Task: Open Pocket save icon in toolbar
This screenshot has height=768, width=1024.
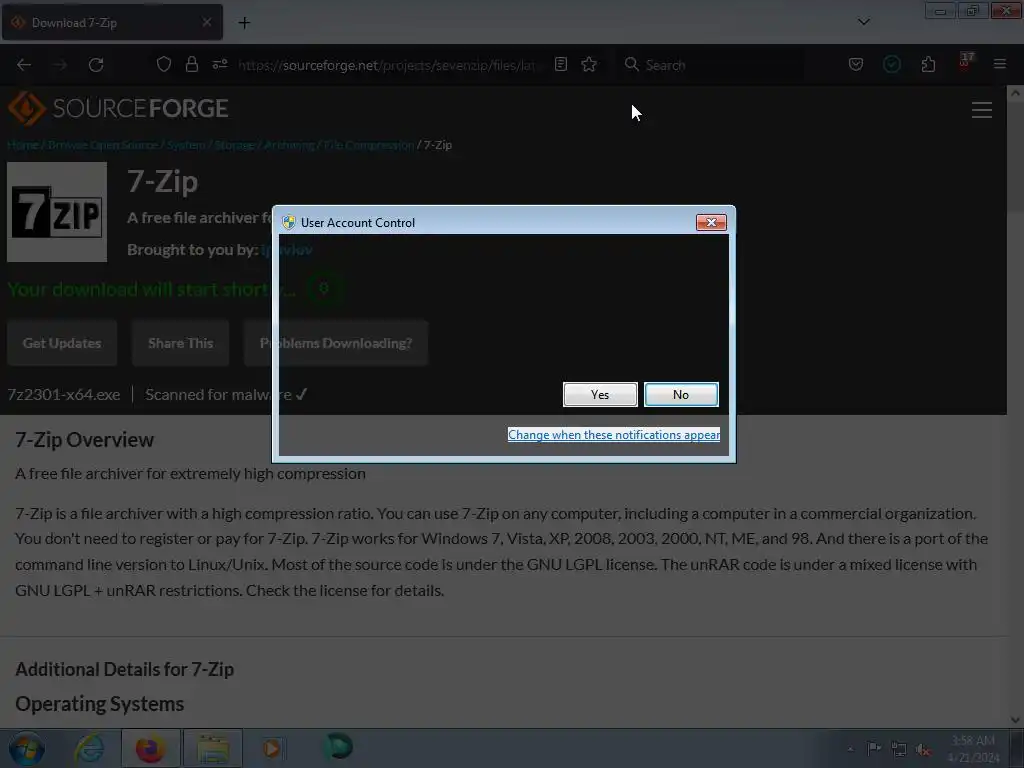Action: [x=856, y=64]
